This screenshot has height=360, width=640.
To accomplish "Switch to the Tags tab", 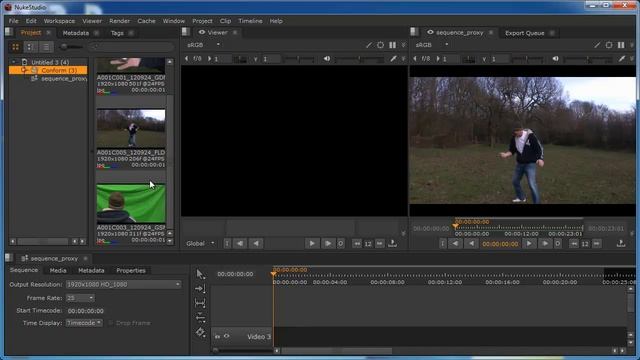I will 117,33.
